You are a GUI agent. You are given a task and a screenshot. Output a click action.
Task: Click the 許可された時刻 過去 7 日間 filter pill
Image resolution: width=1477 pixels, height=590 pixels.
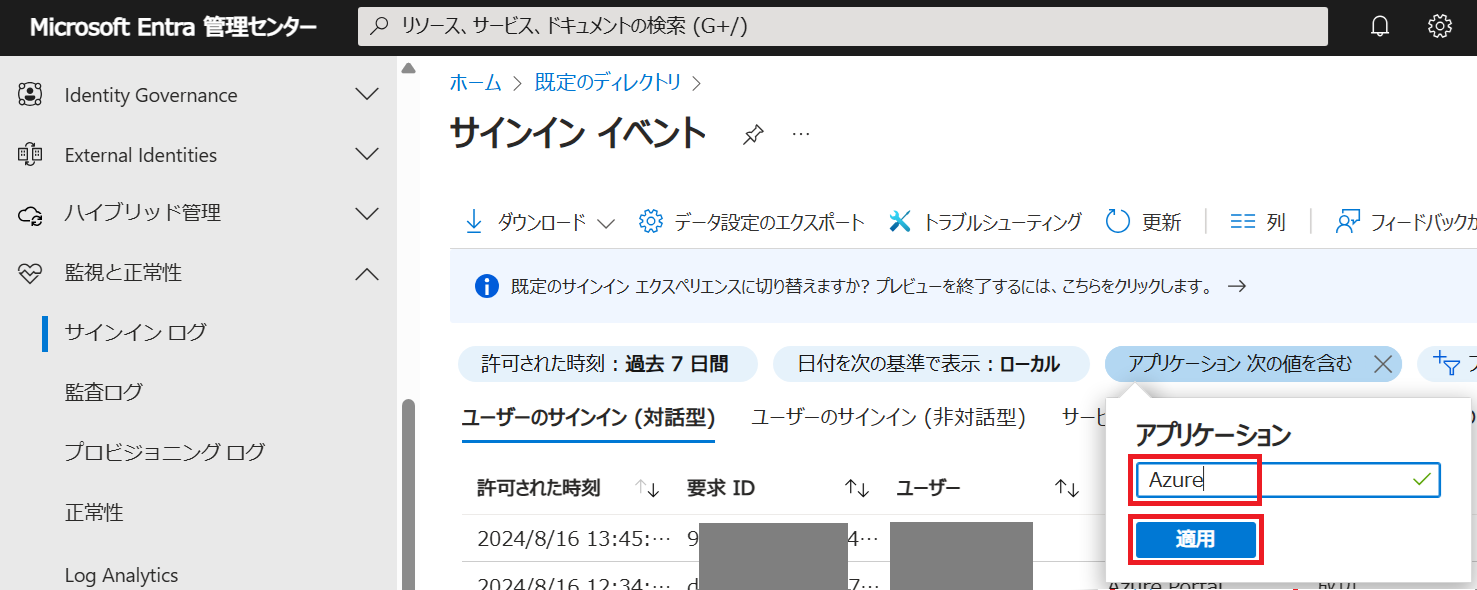608,364
